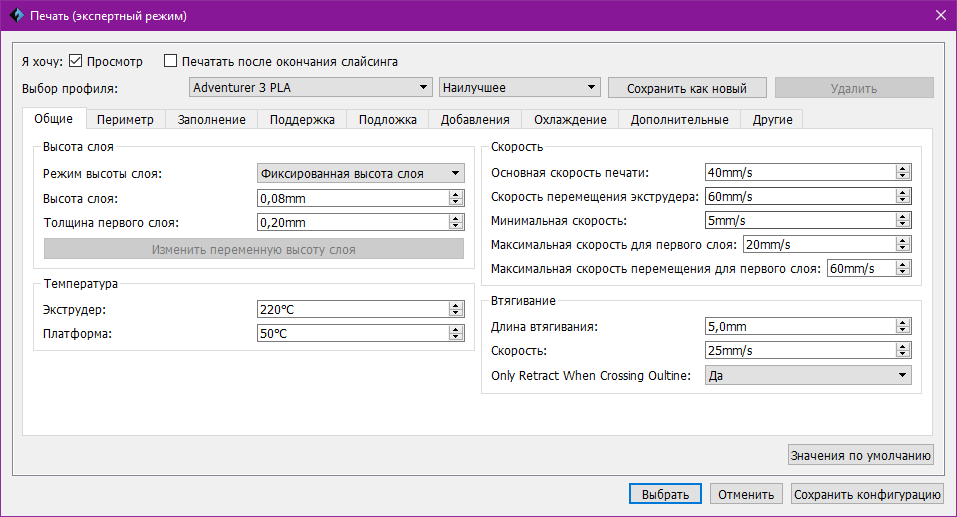Raise extruder temperature using up arrow
Screen dimensions: 957x517
[x=456, y=305]
